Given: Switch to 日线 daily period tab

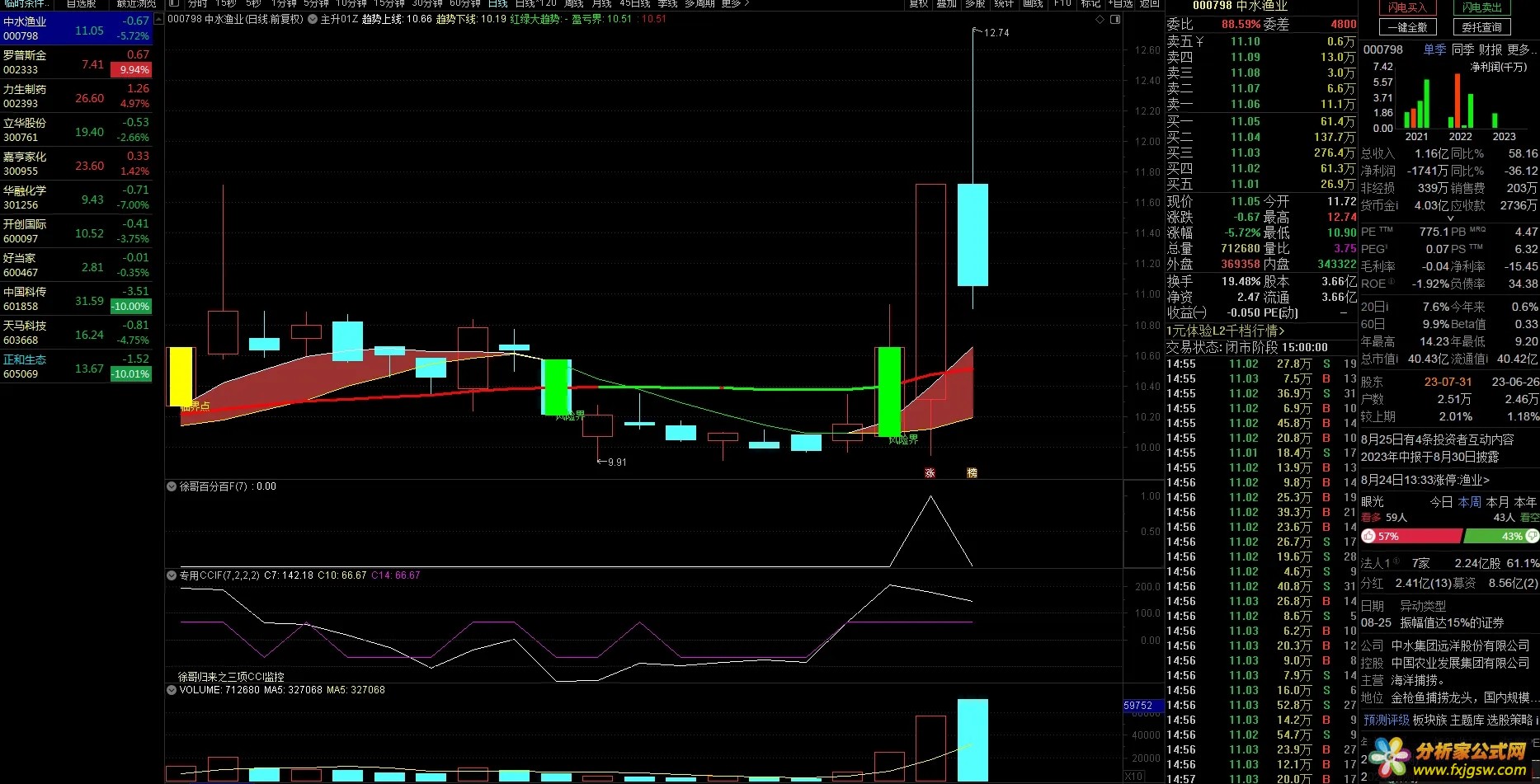Looking at the screenshot, I should click(x=497, y=4).
